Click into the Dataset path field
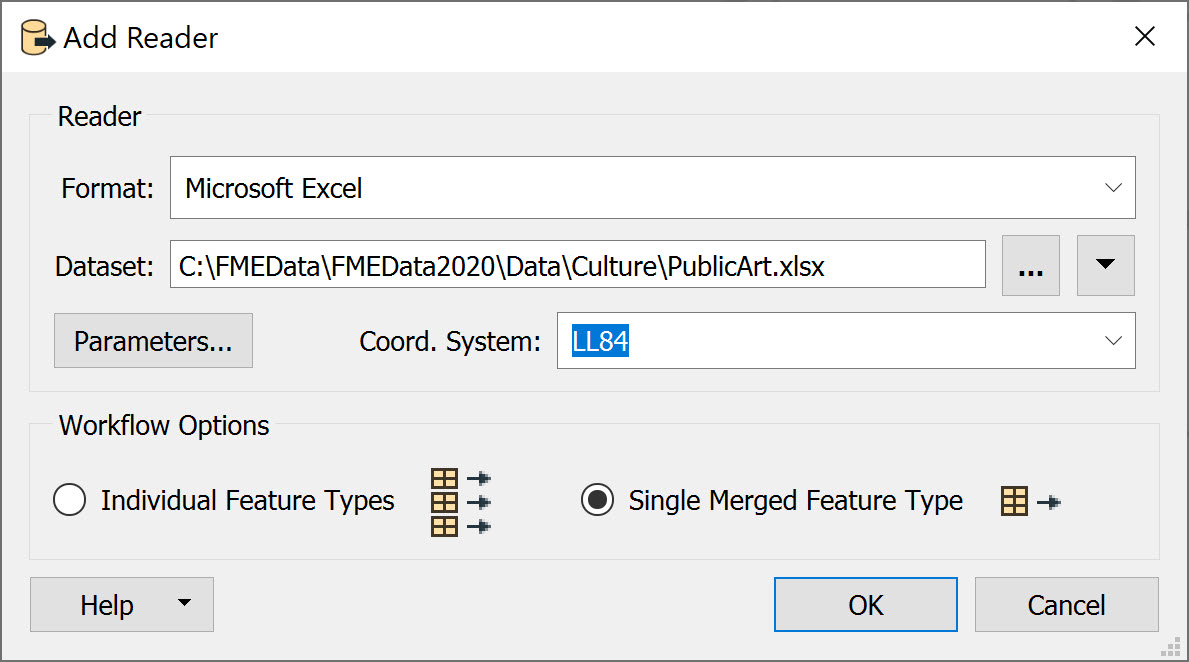 pyautogui.click(x=578, y=265)
